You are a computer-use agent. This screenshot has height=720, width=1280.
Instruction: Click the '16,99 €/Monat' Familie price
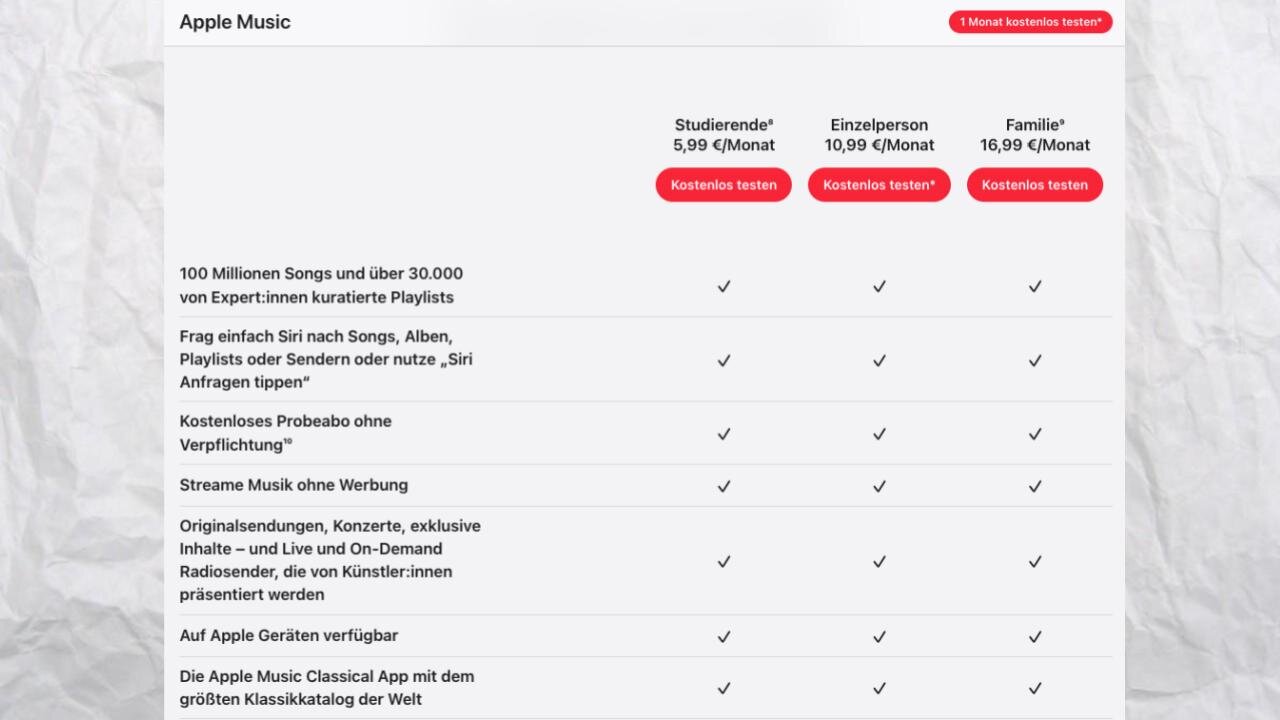point(1035,145)
